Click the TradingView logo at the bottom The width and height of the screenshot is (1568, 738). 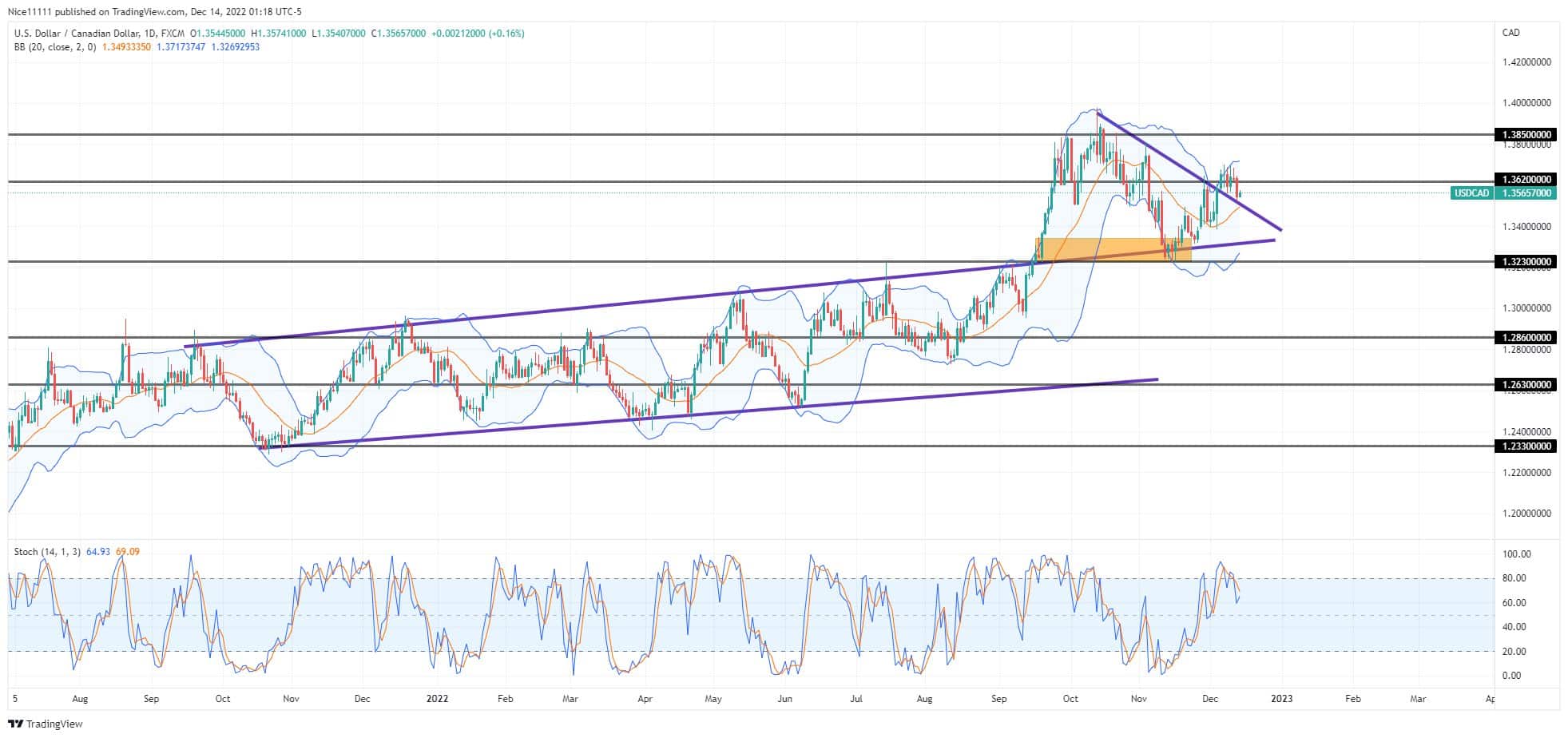45,724
